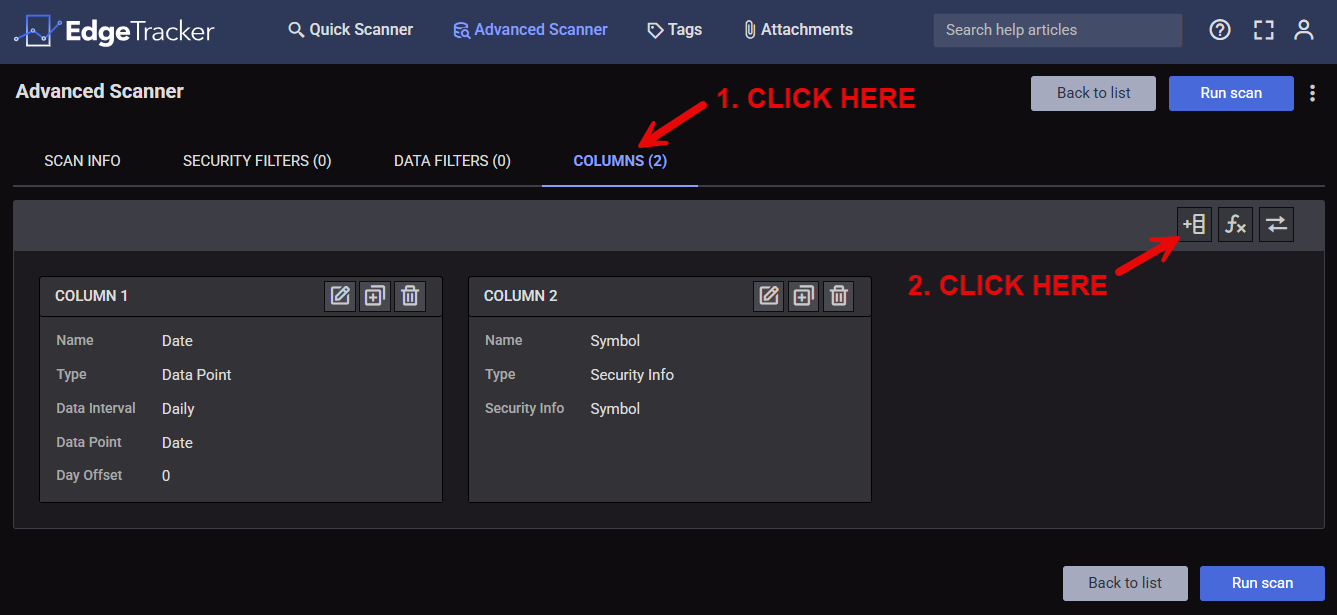Click the add column icon
This screenshot has width=1337, height=615.
tap(1194, 225)
